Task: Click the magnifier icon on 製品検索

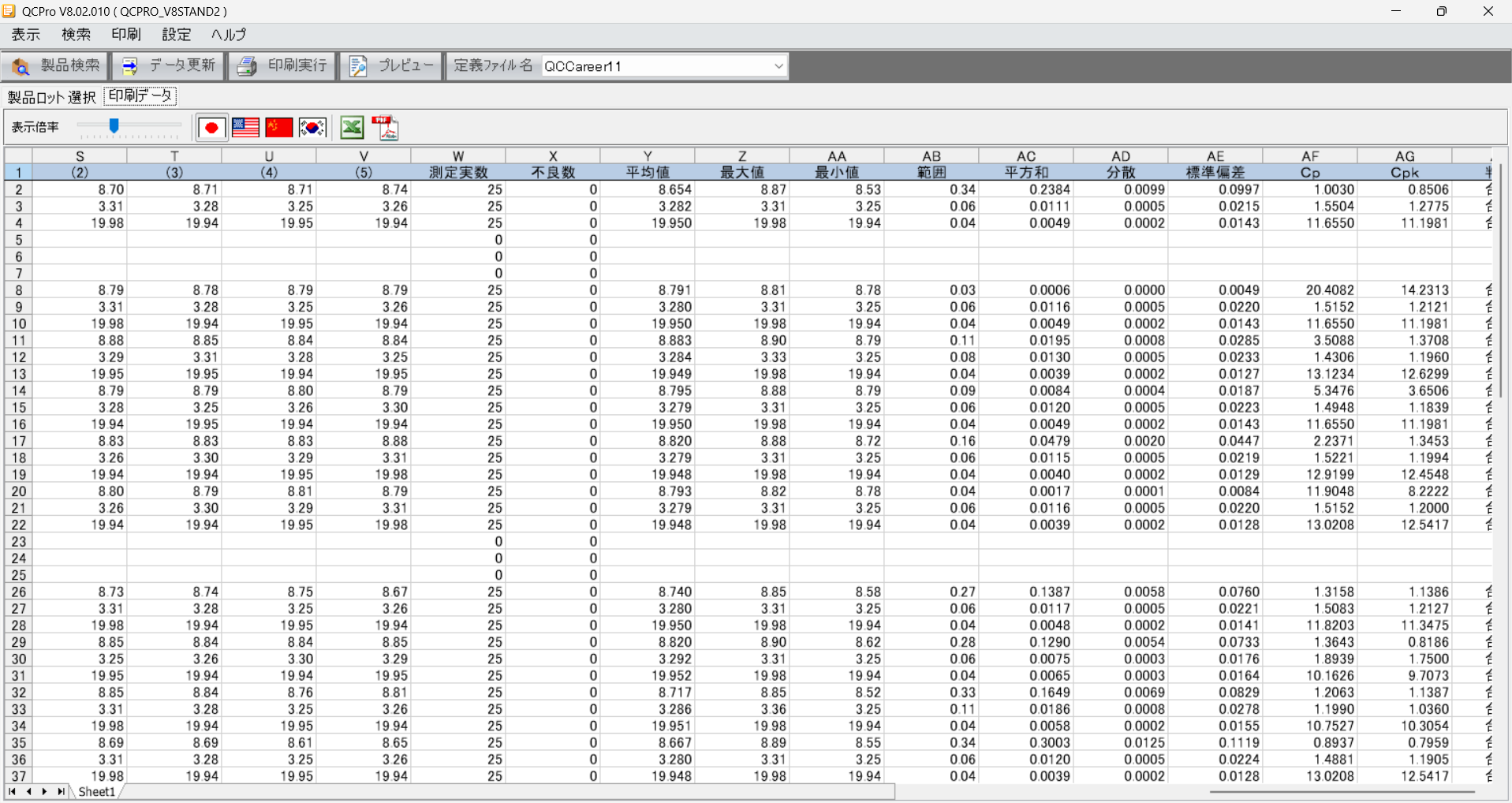Action: click(21, 67)
